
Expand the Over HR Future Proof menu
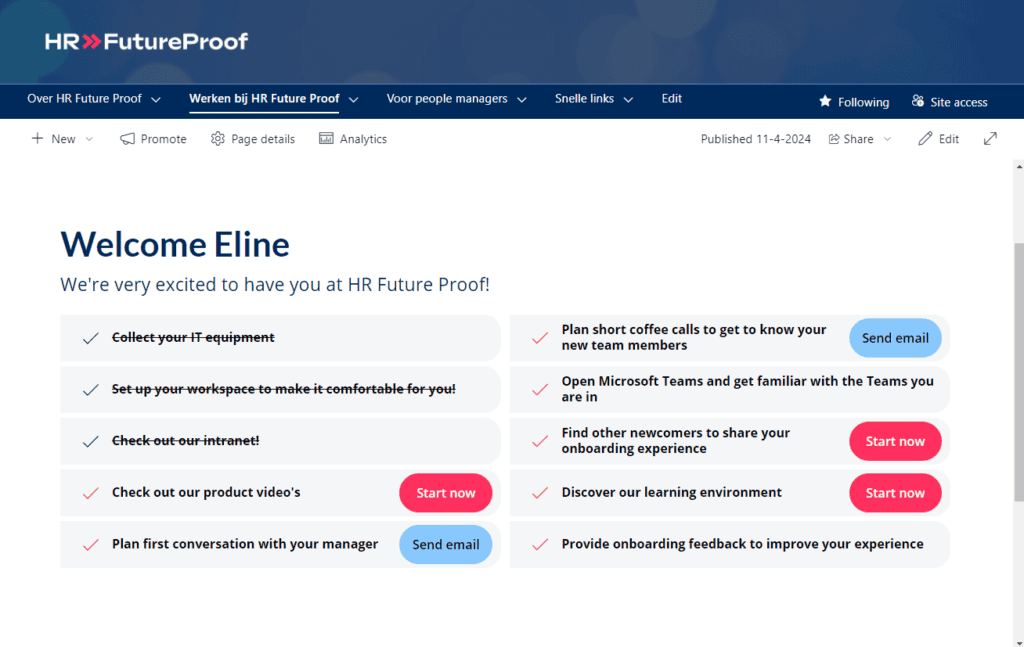click(x=85, y=99)
